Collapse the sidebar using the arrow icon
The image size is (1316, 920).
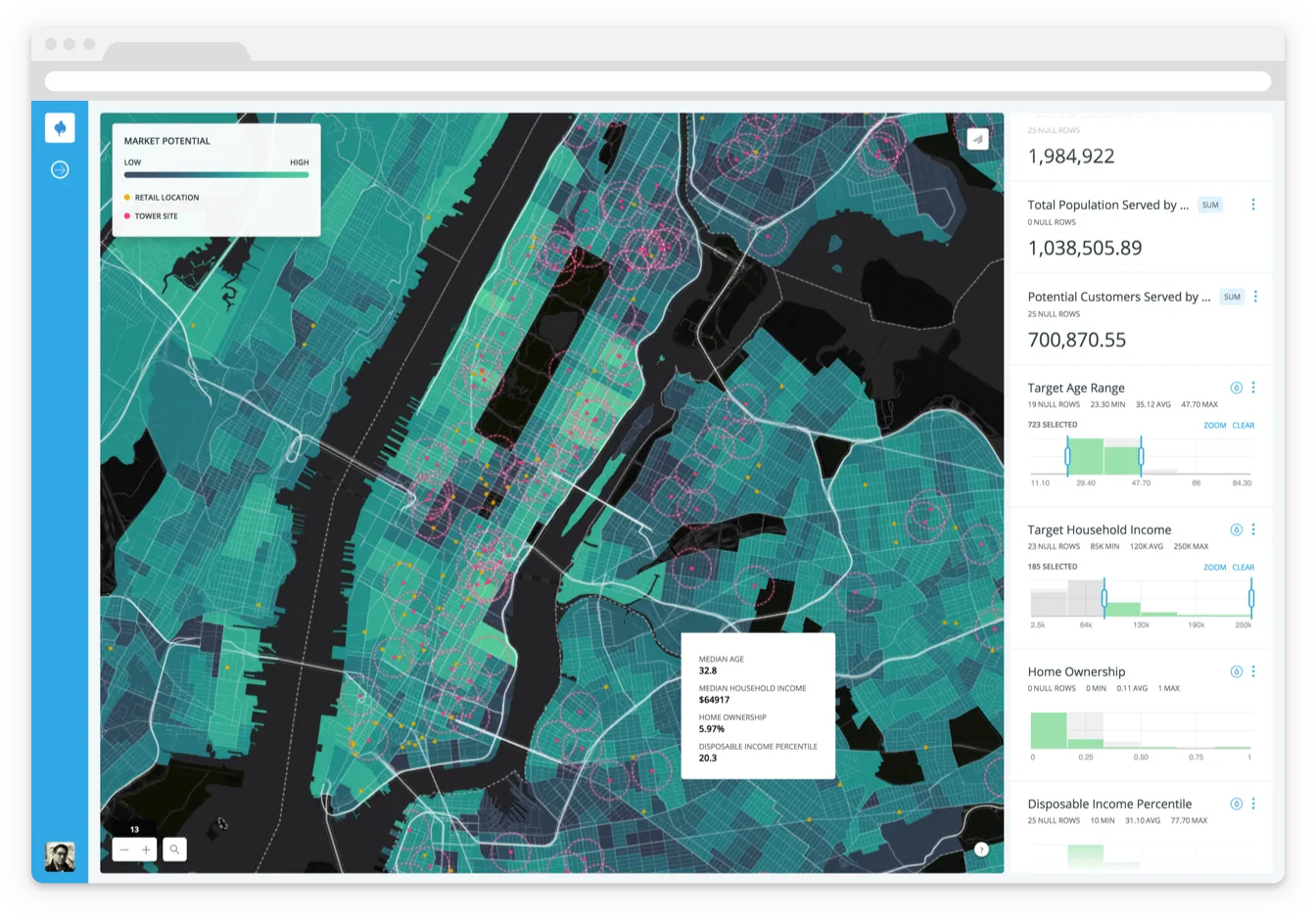(60, 169)
